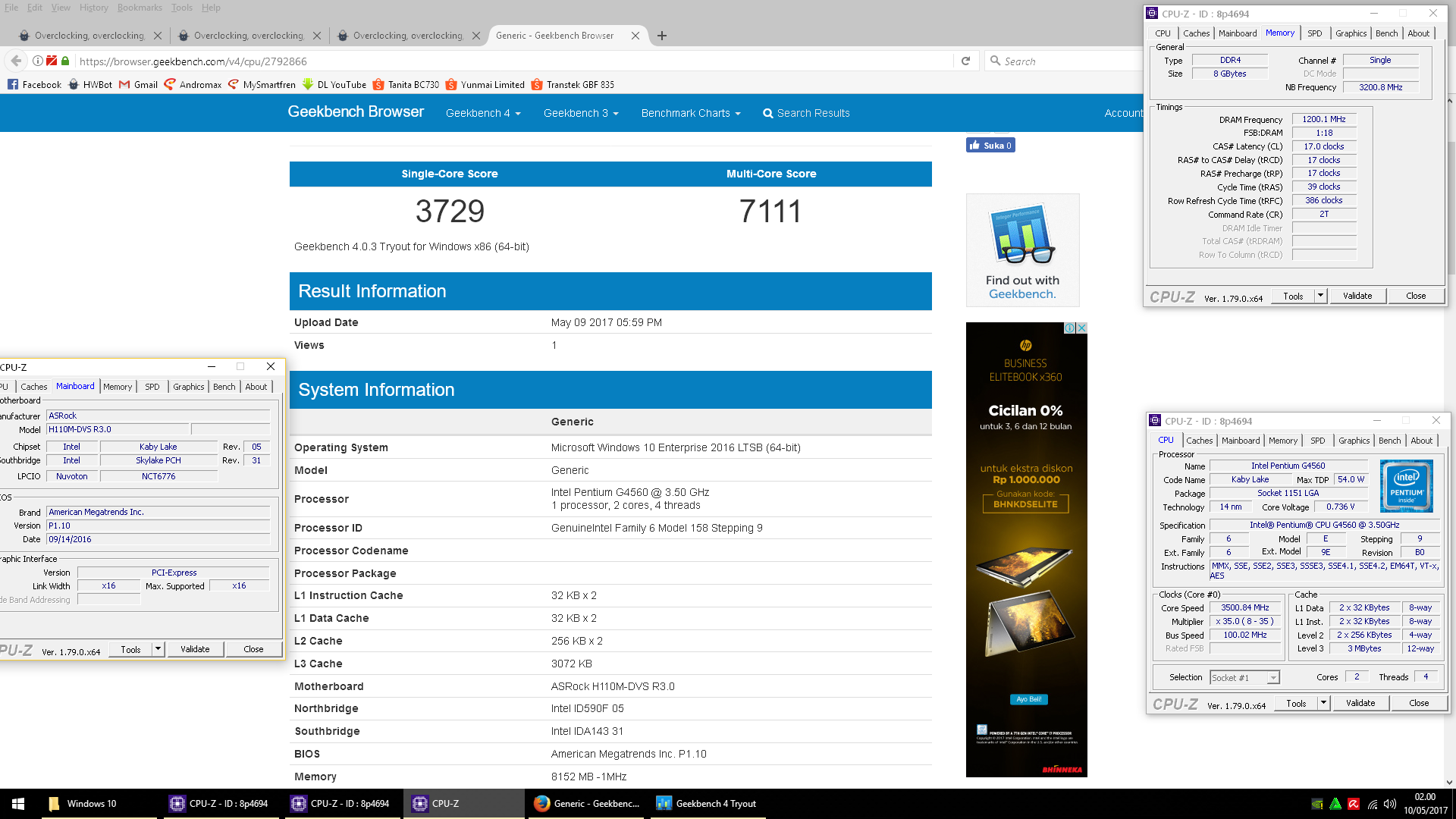The width and height of the screenshot is (1456, 819).
Task: Switch to SPD tab in top CPU-Z window
Action: tap(1314, 33)
